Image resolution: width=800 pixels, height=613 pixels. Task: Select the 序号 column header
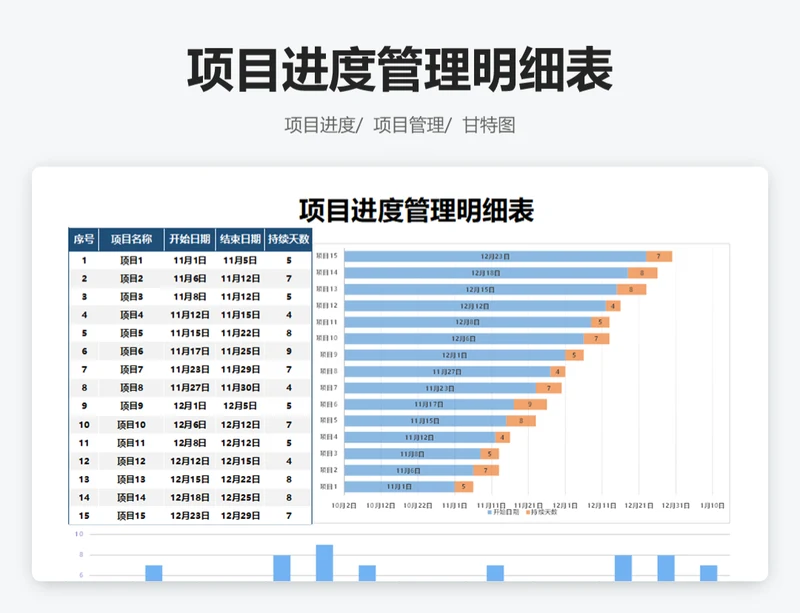[84, 239]
